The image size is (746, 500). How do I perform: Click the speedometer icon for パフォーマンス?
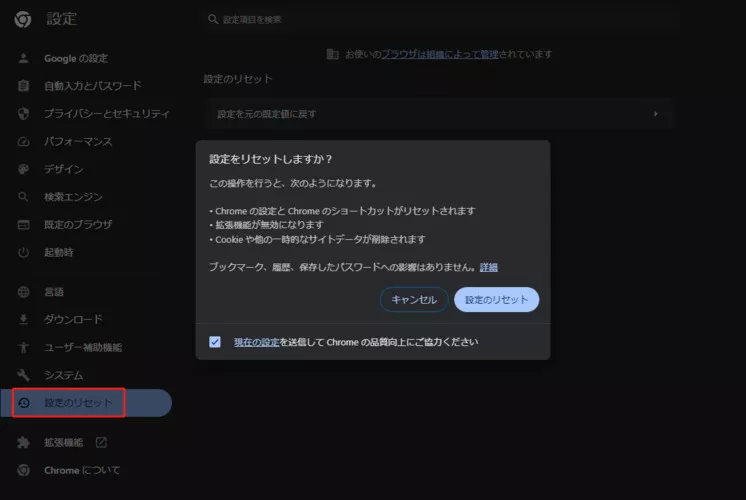tap(23, 142)
